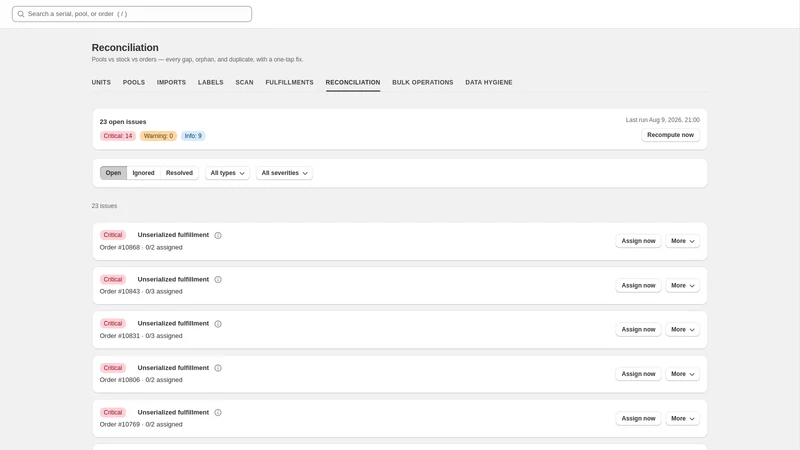The image size is (800, 450).
Task: Expand More options for Order #10806
Action: [x=682, y=374]
